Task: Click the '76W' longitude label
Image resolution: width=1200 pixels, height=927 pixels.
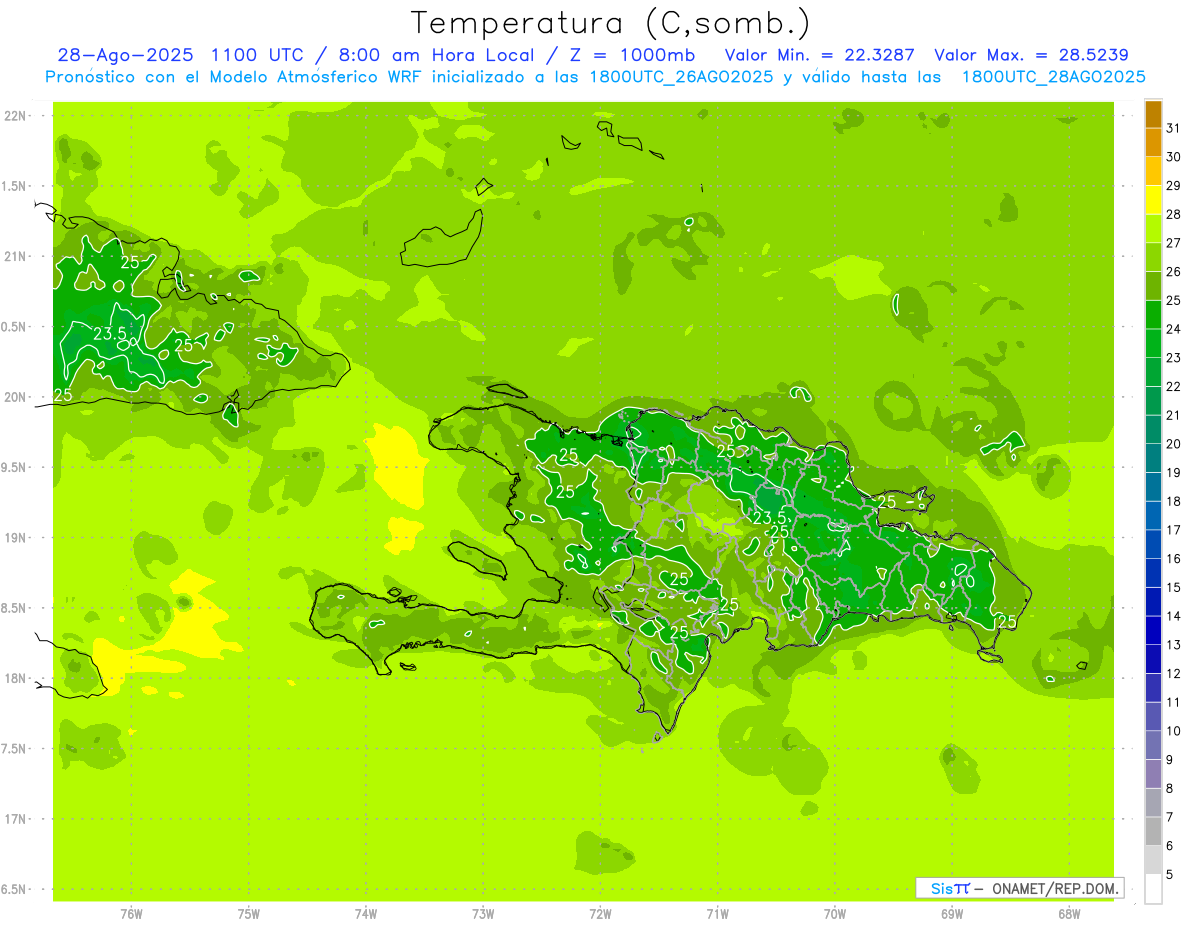Action: pos(131,913)
